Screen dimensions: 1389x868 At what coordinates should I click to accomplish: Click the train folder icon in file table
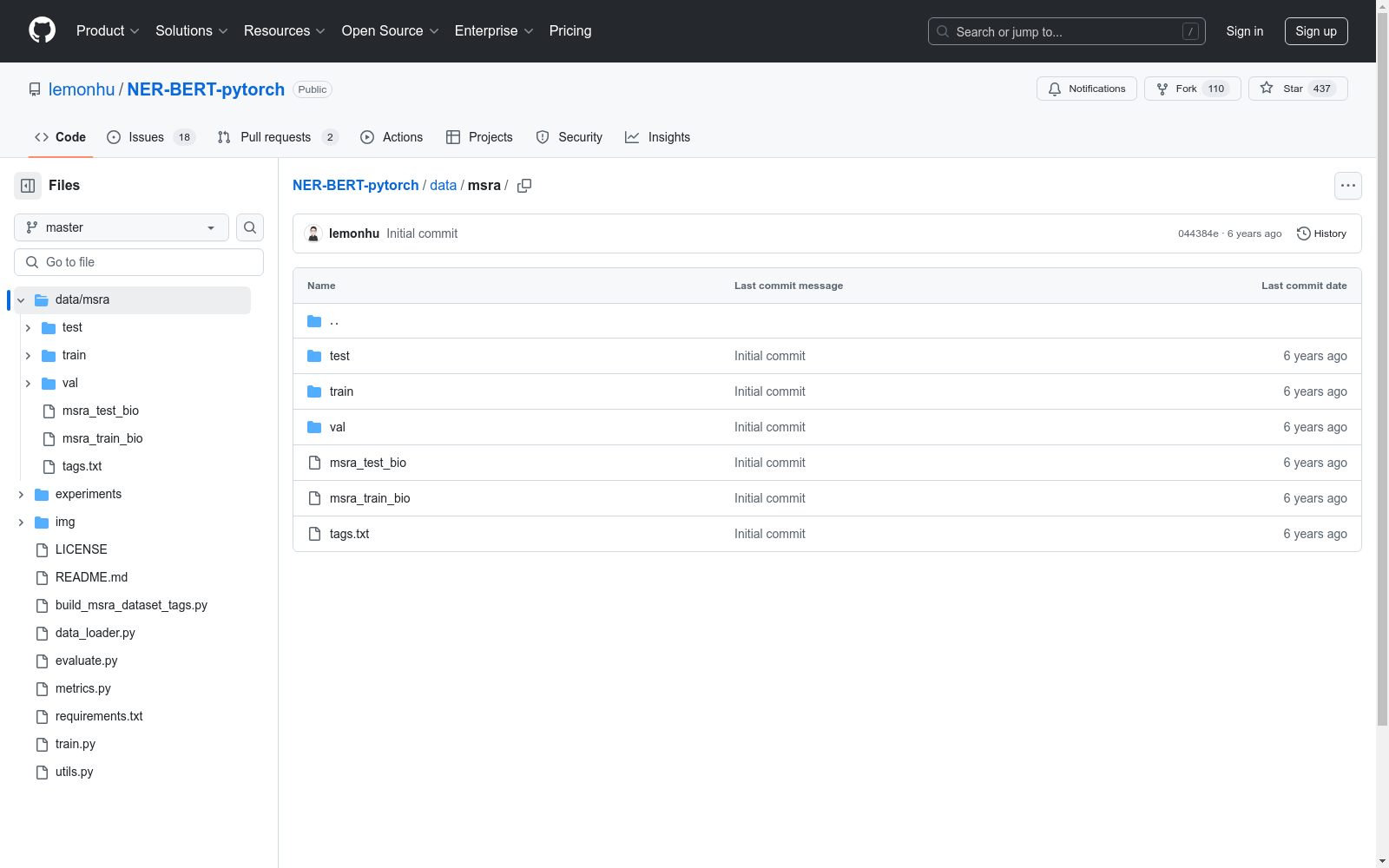[x=314, y=391]
